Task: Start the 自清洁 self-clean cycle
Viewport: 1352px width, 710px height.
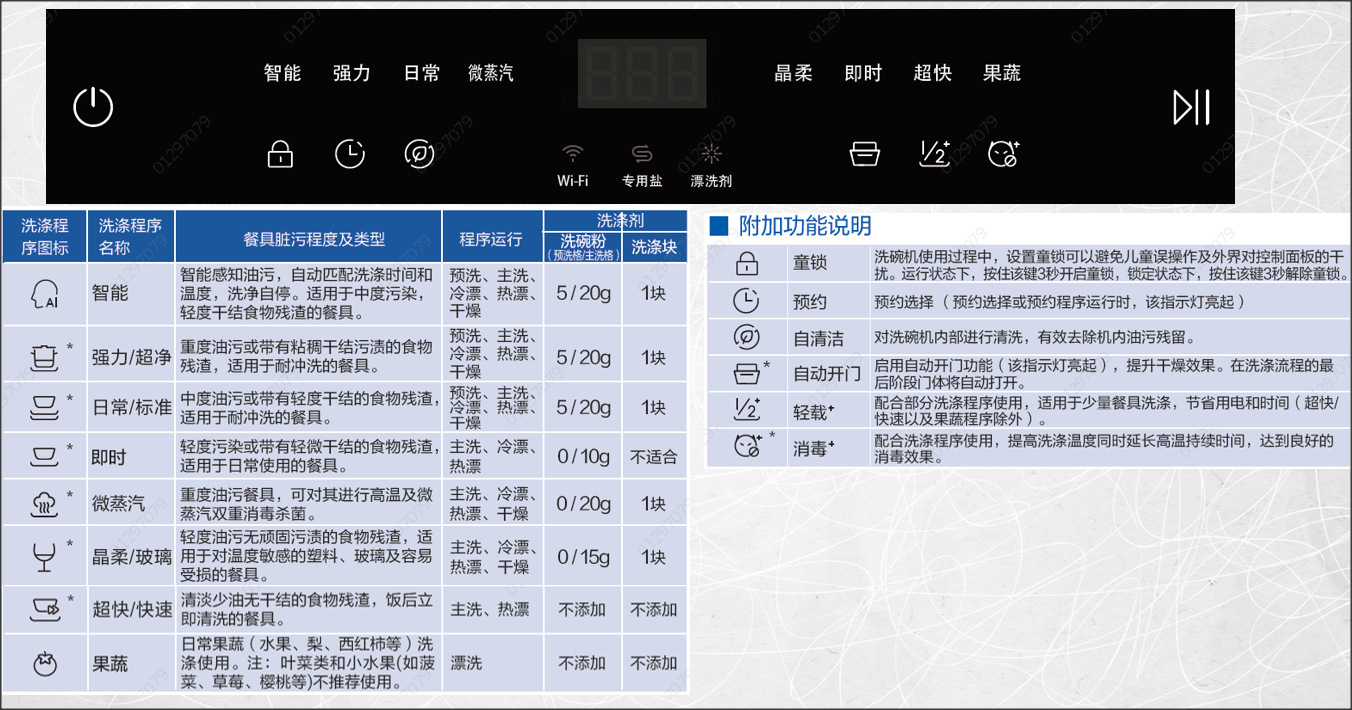Action: pos(419,152)
